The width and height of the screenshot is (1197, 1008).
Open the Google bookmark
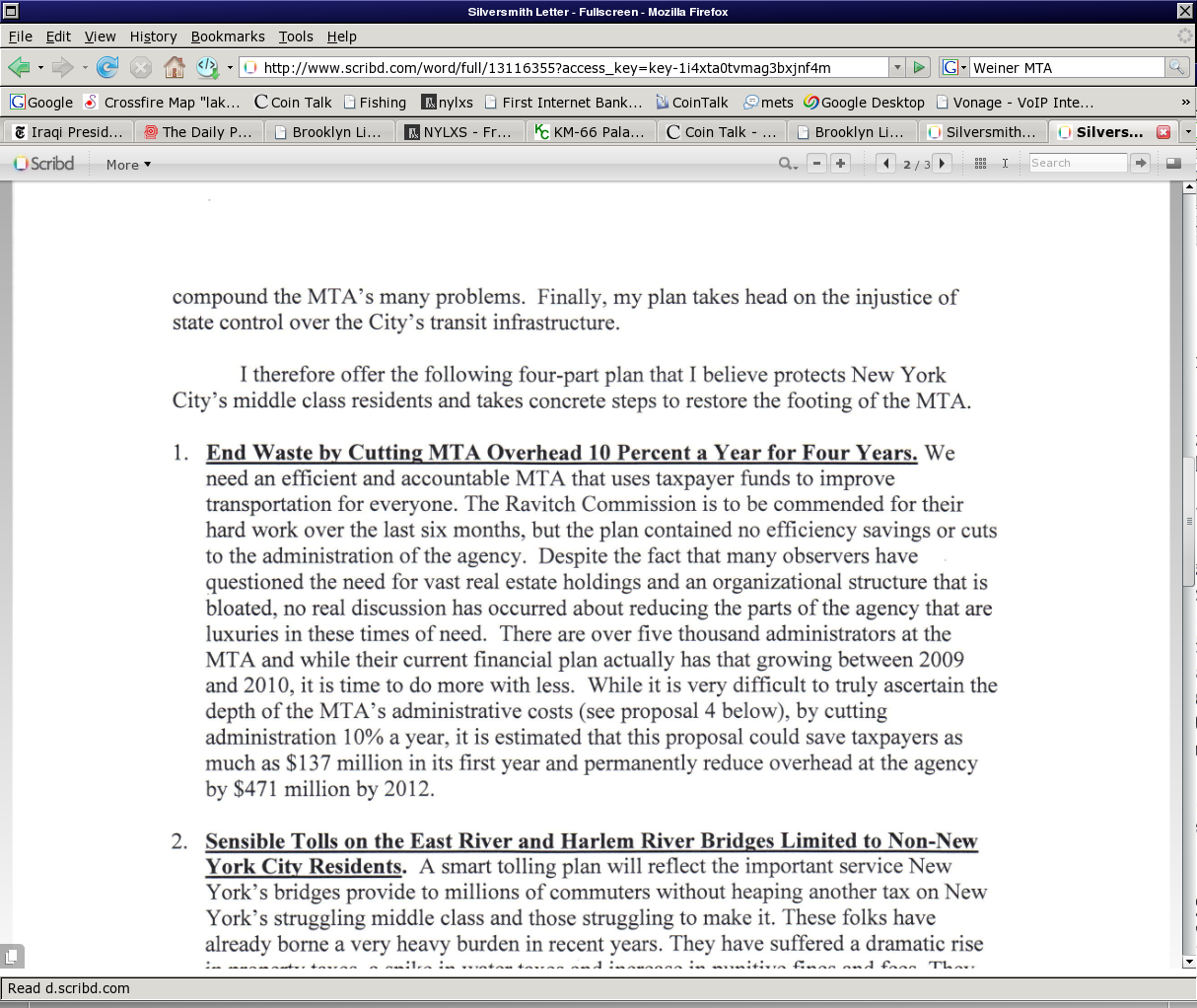(41, 103)
